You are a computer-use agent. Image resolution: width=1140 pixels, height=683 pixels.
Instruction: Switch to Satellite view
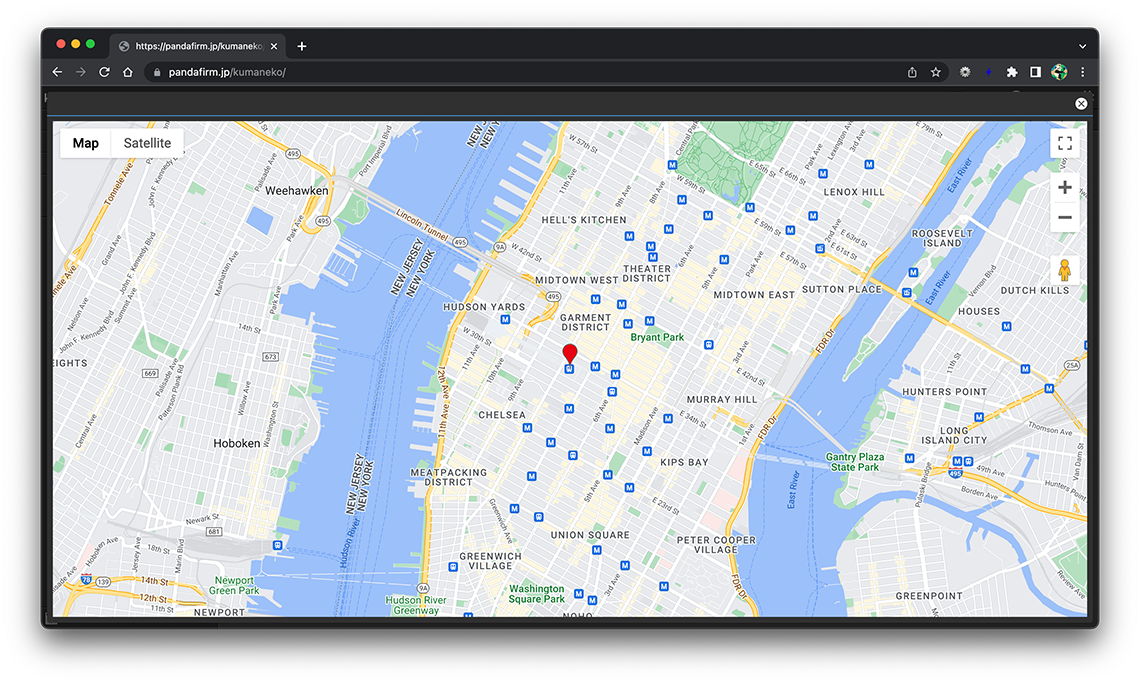coord(147,143)
